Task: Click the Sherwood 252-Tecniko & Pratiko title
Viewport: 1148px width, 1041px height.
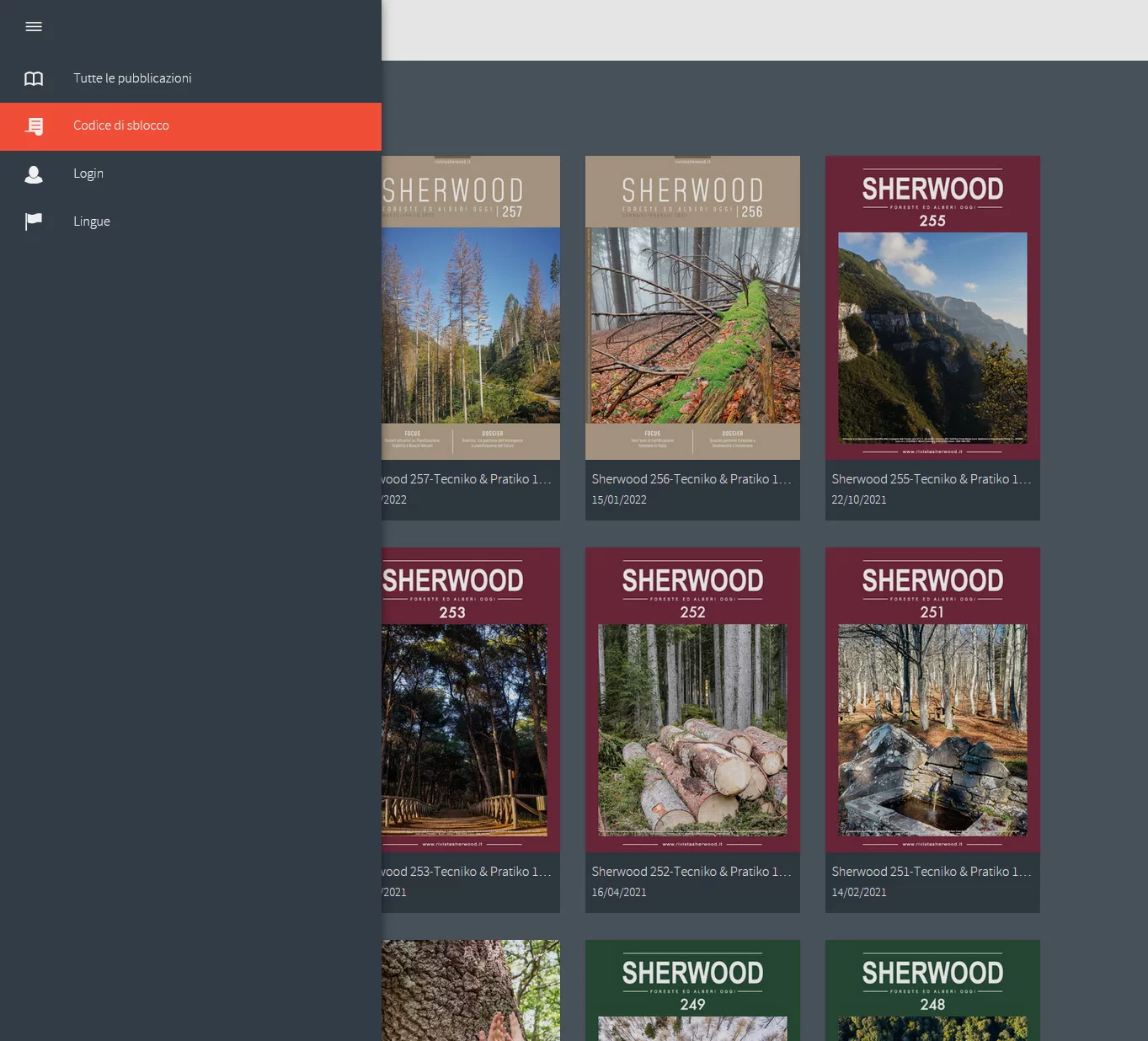Action: [691, 872]
